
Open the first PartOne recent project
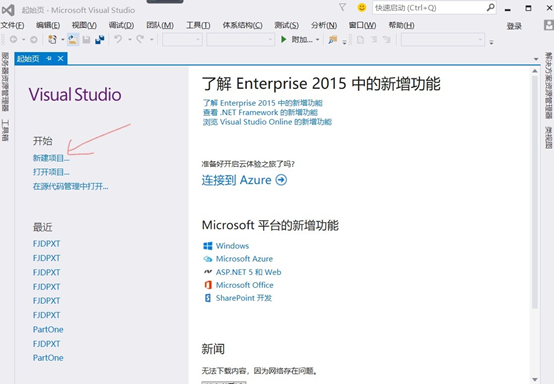(48, 330)
